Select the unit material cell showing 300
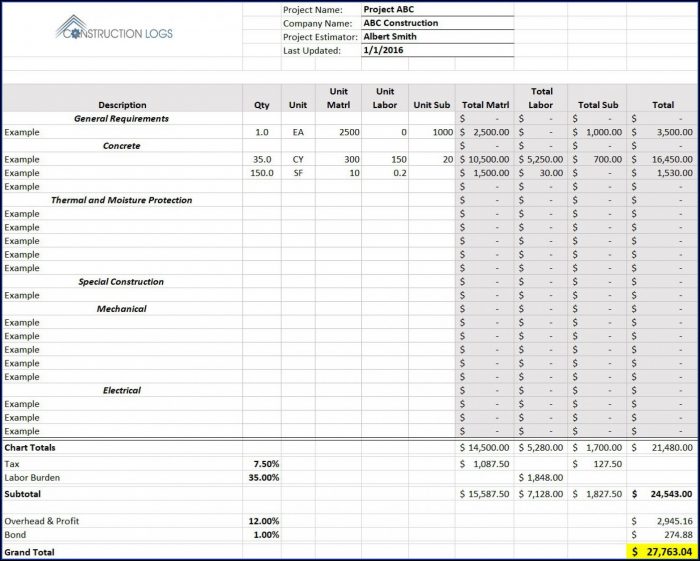The image size is (700, 561). (338, 159)
